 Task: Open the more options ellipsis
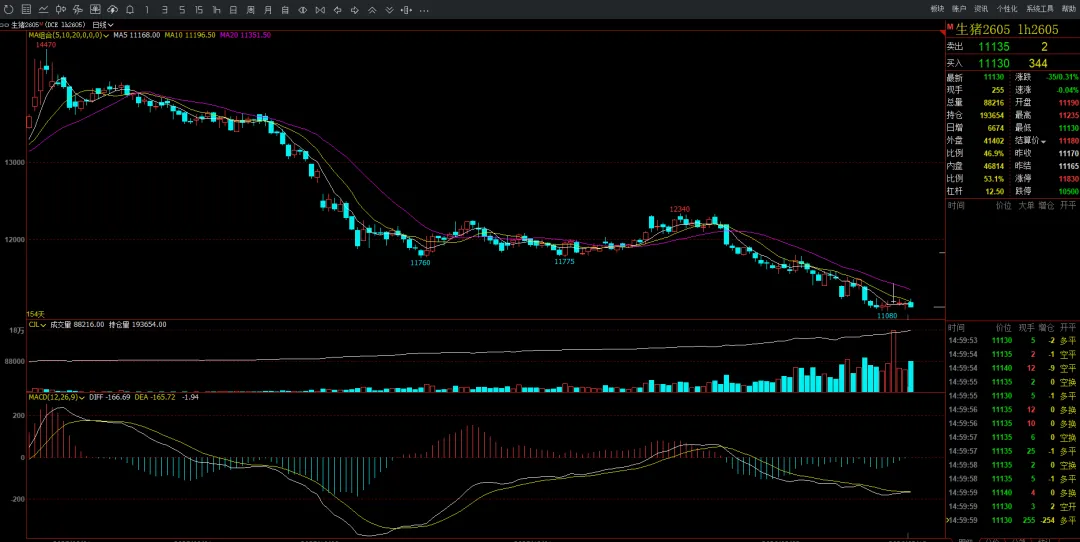424,10
